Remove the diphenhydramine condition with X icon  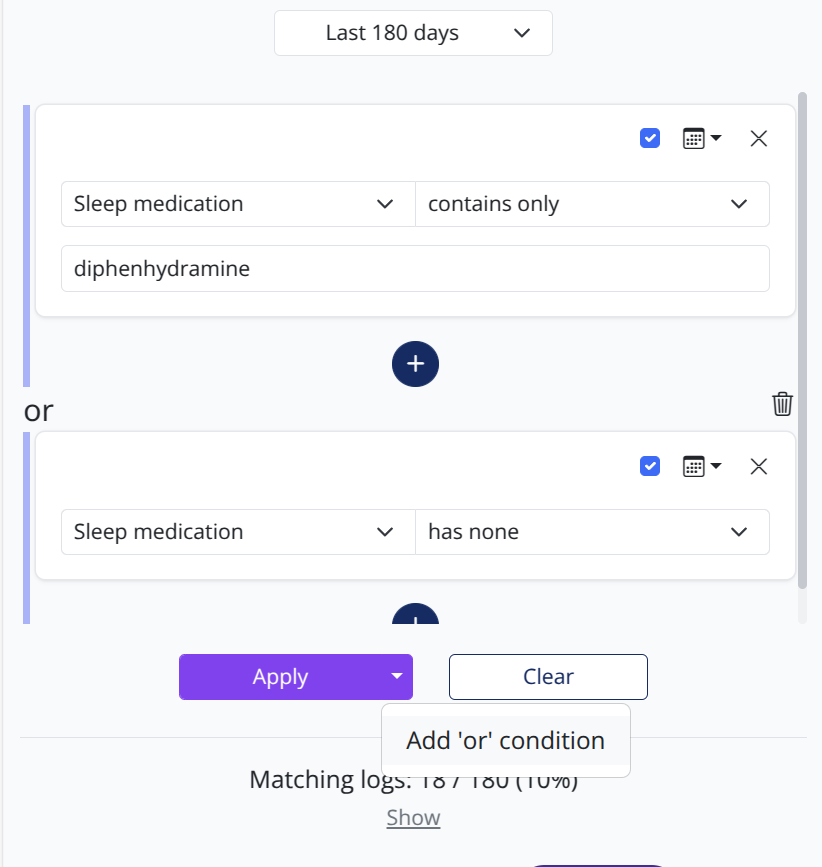[759, 138]
